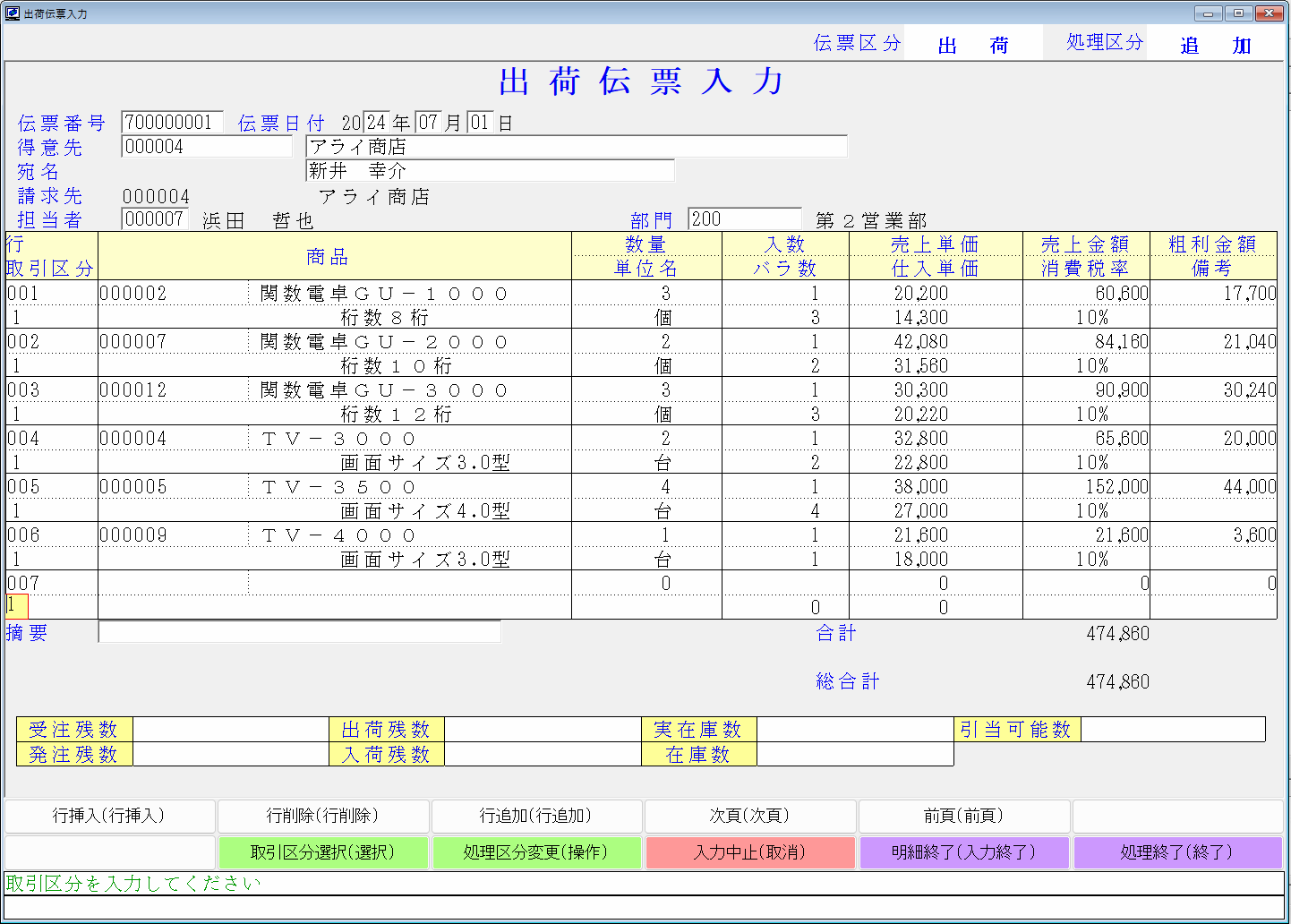Click the slip date year field 24
The height and width of the screenshot is (924, 1291).
[376, 123]
